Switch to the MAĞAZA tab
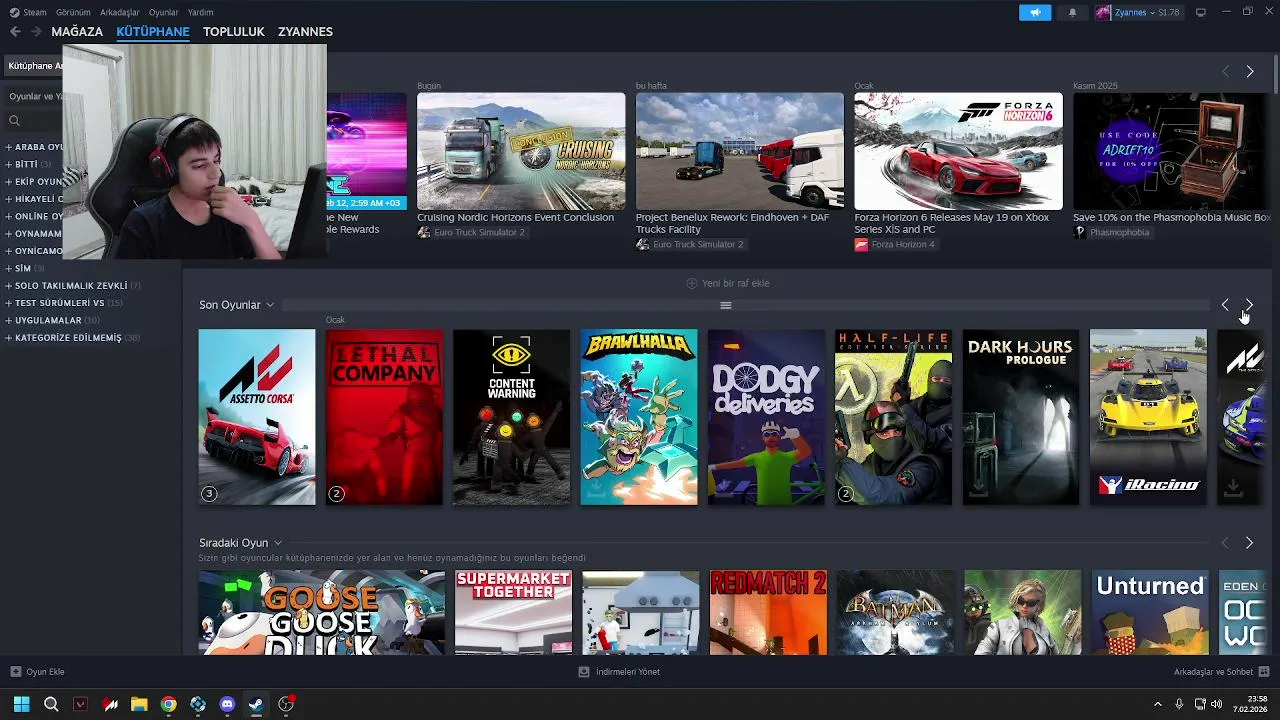 pos(77,32)
